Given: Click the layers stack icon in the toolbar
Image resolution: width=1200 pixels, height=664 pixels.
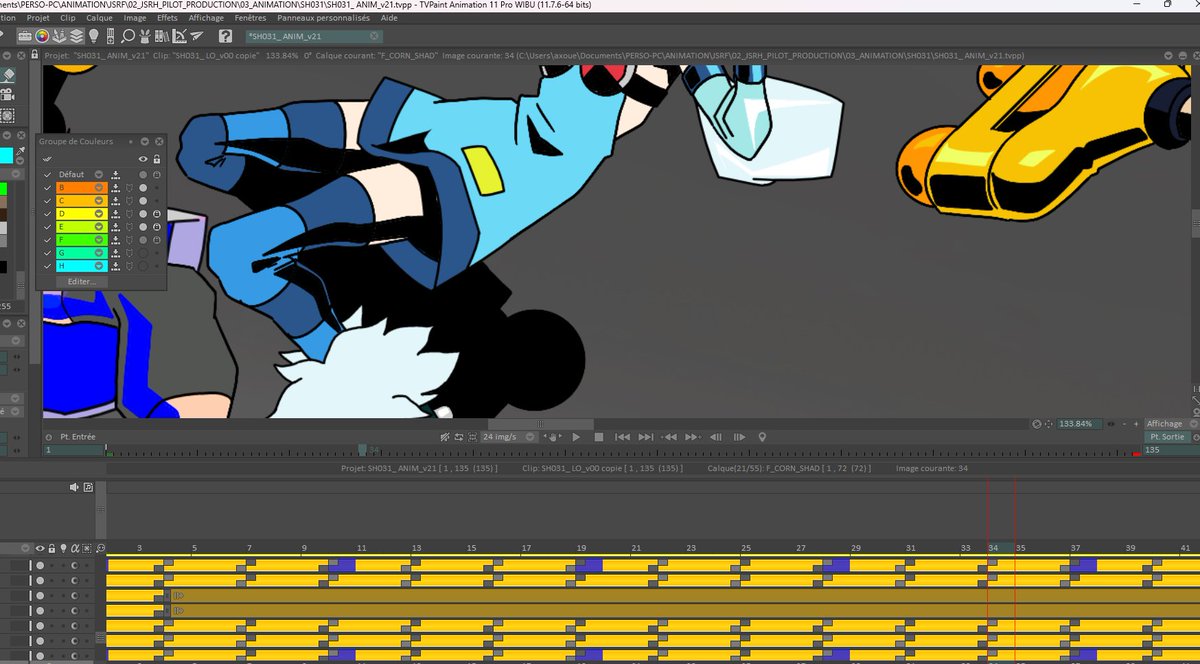Looking at the screenshot, I should tap(78, 36).
